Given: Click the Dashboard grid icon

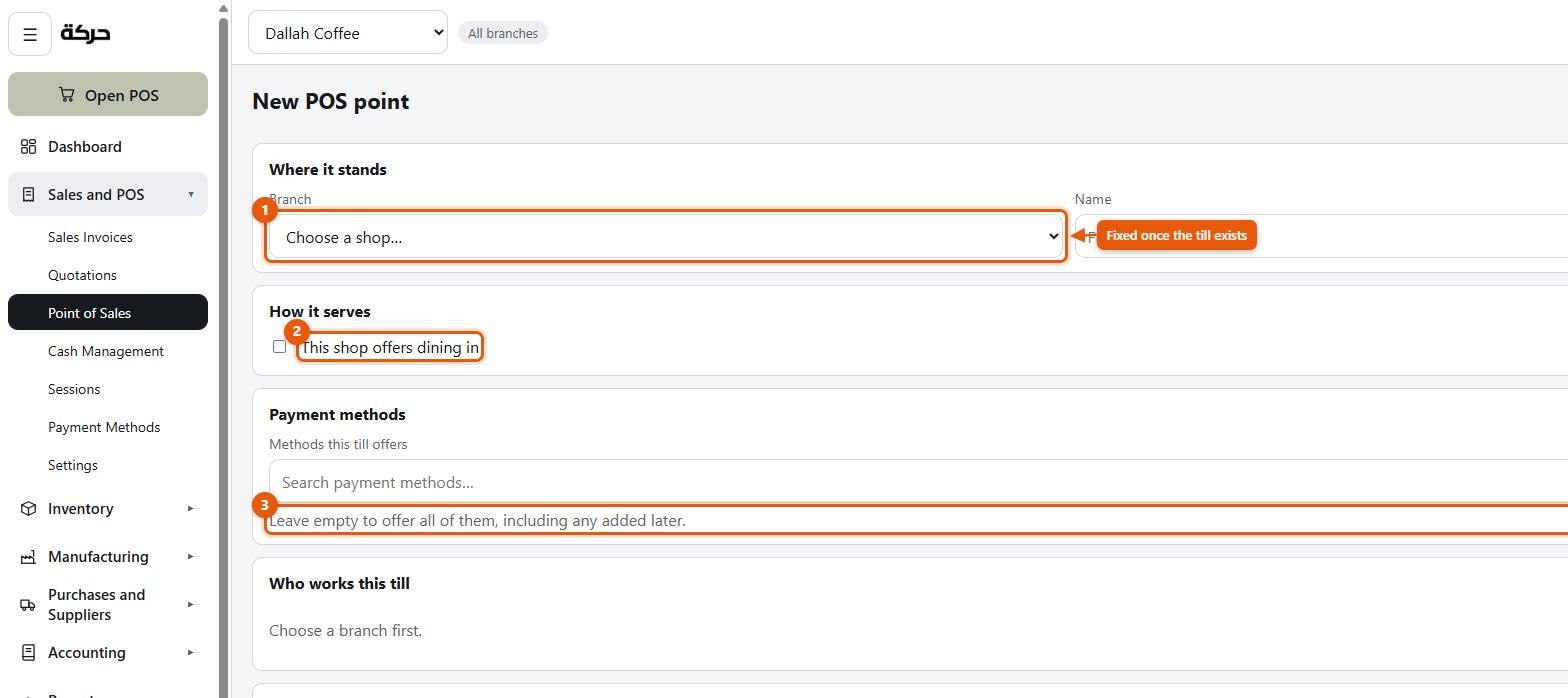Looking at the screenshot, I should (x=28, y=147).
